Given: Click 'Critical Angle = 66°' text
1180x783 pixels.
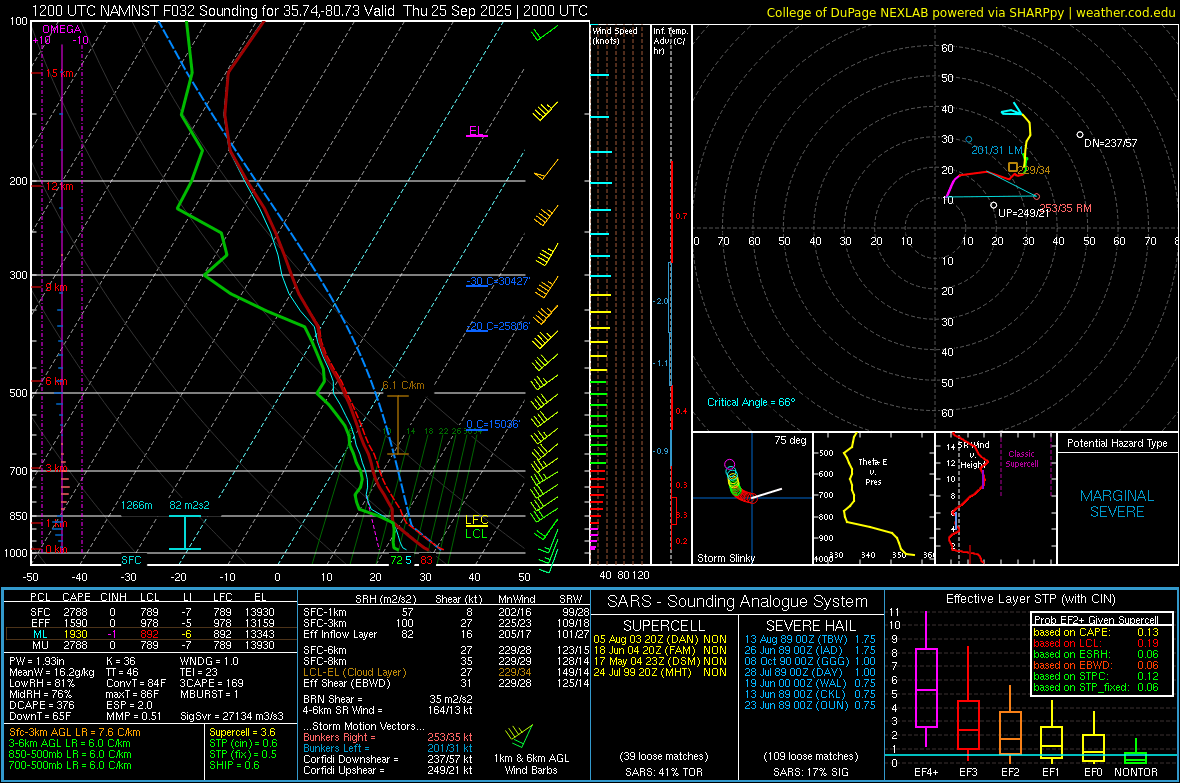Looking at the screenshot, I should [x=751, y=403].
